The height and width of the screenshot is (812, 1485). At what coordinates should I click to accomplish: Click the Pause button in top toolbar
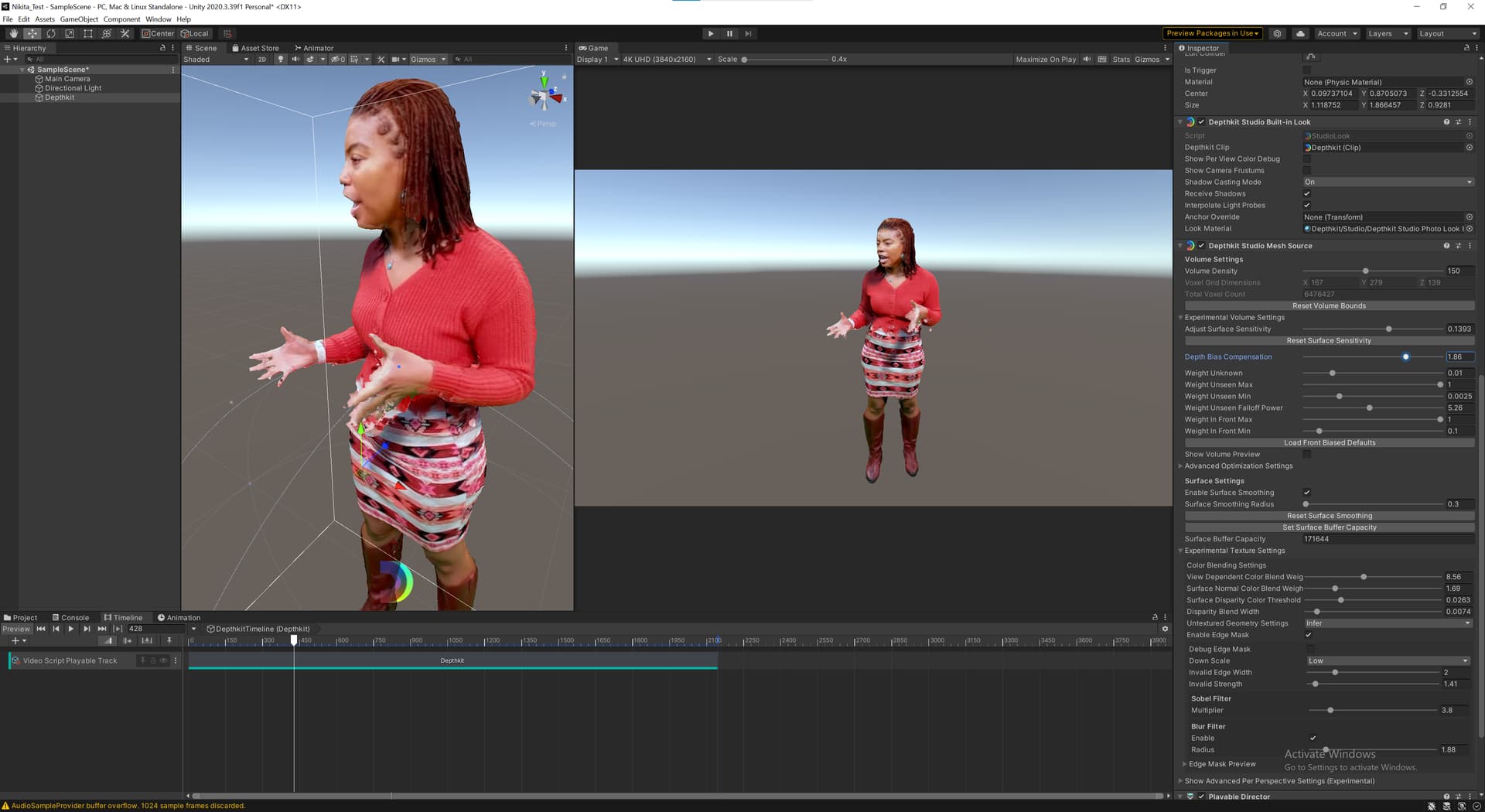729,34
